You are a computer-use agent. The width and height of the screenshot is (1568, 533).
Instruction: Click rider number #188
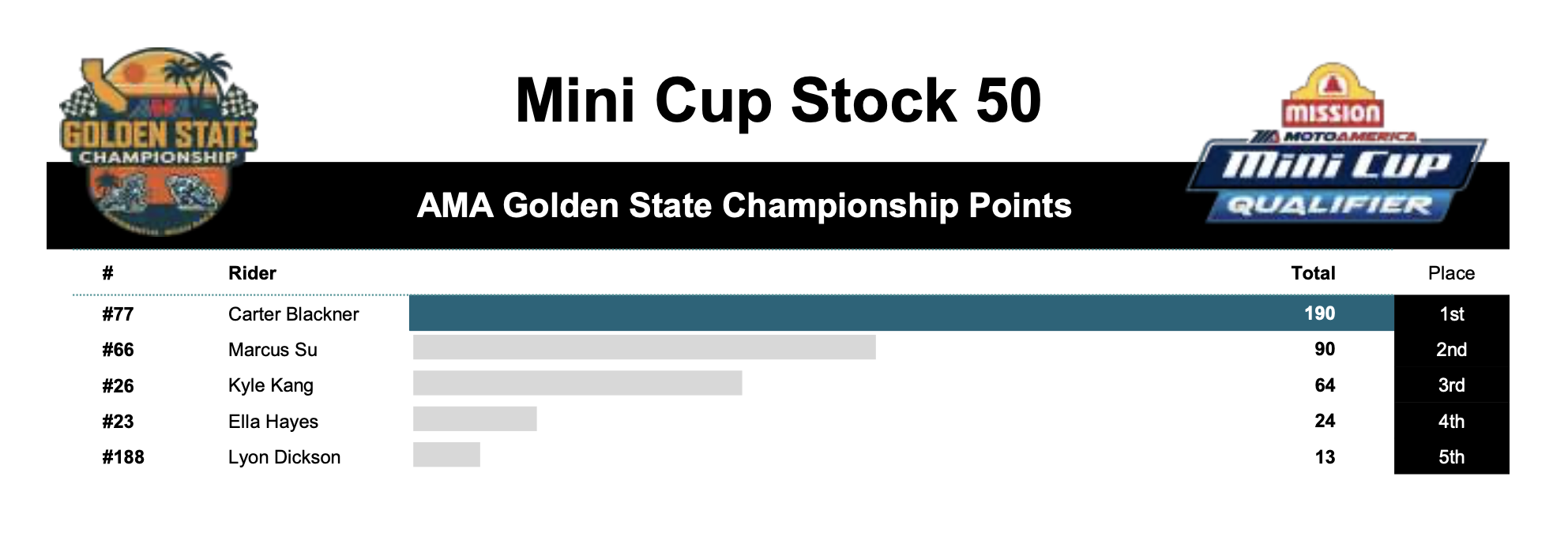pos(122,457)
